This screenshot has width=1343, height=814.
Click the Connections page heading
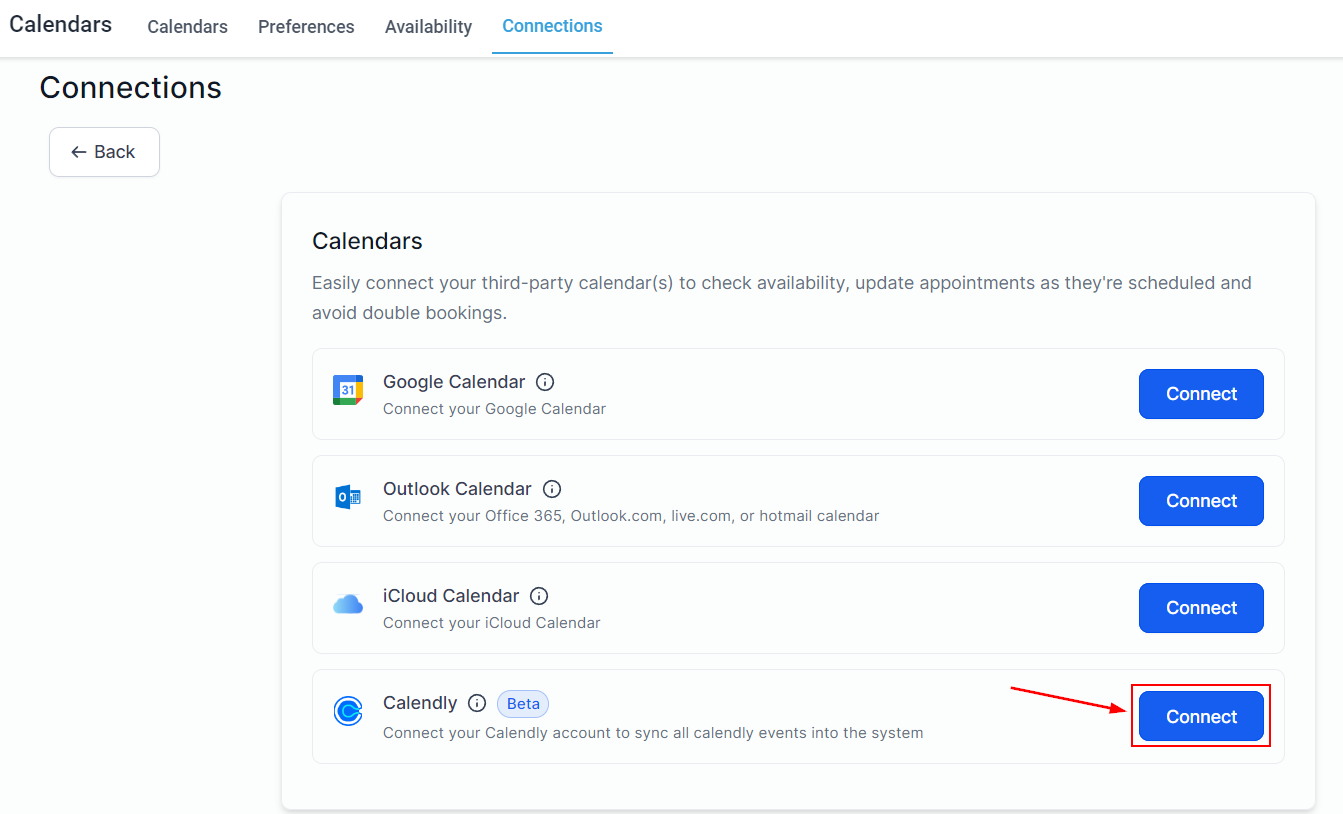click(x=131, y=88)
